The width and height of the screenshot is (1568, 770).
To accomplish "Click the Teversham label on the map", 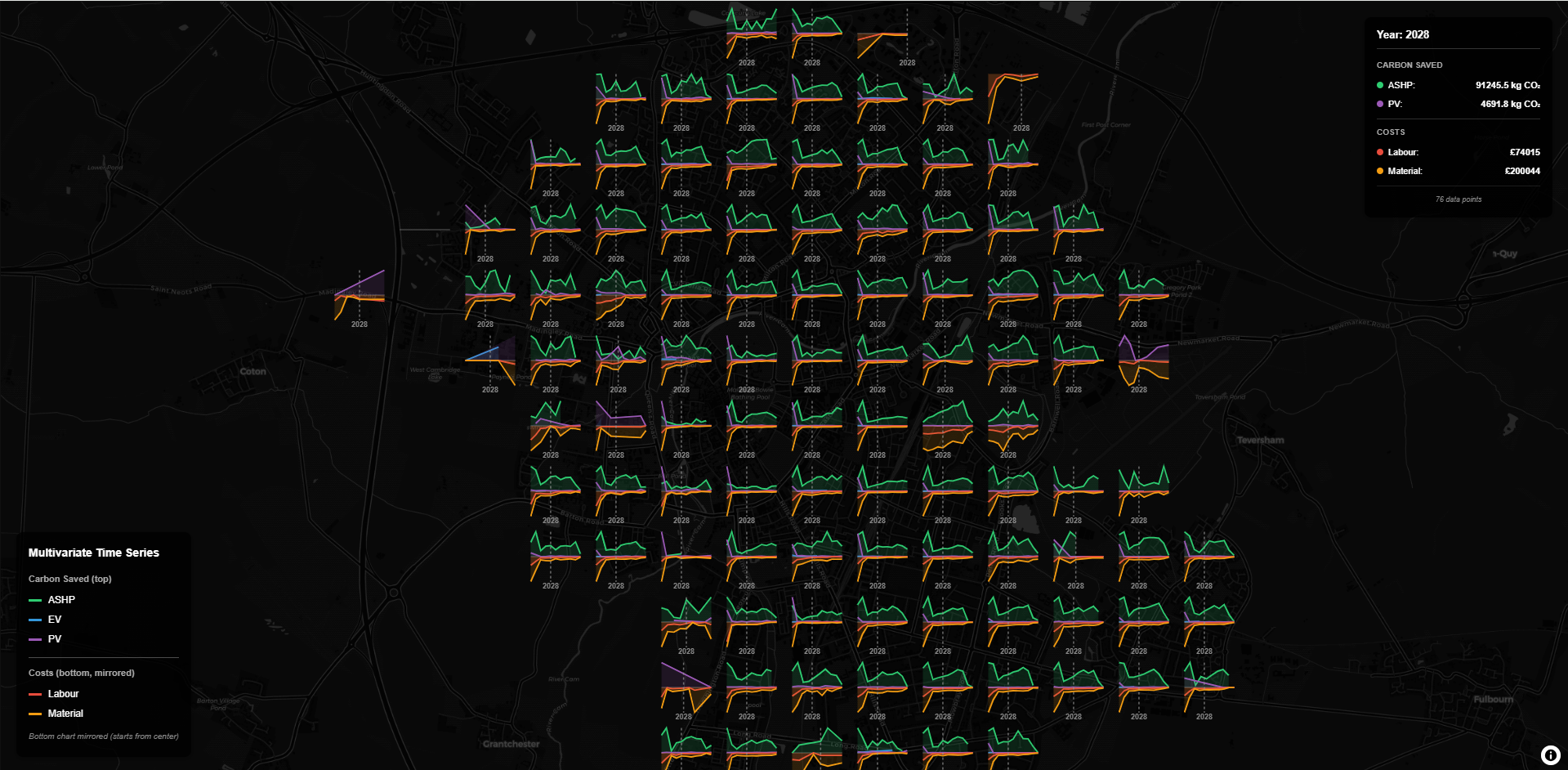I will coord(1260,440).
